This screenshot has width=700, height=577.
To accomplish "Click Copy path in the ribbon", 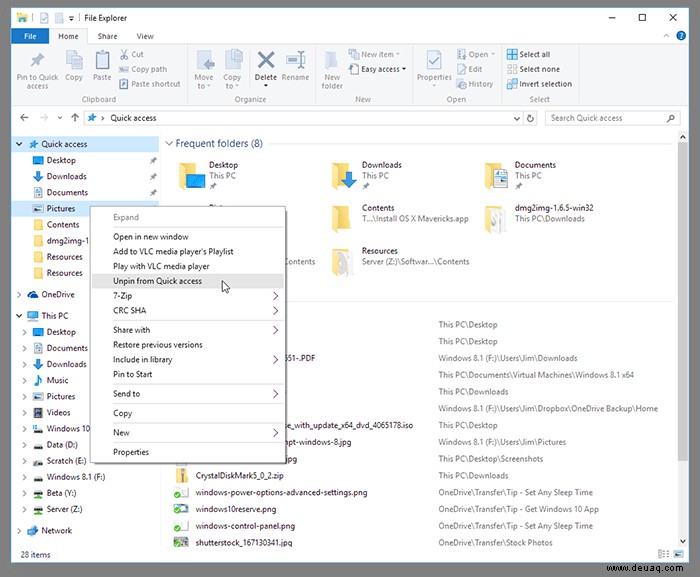I will click(143, 69).
